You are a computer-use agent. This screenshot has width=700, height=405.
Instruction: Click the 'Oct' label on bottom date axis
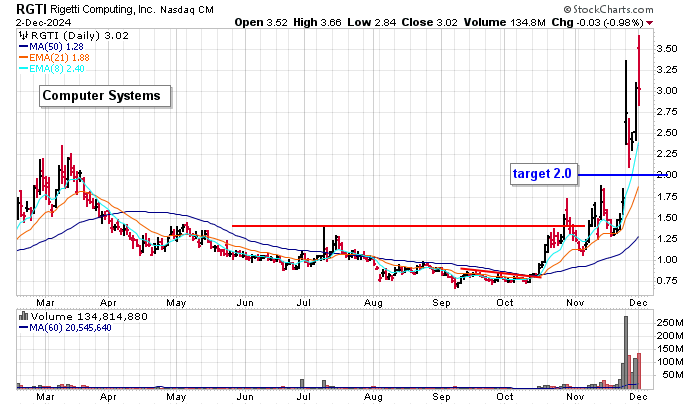tap(505, 397)
